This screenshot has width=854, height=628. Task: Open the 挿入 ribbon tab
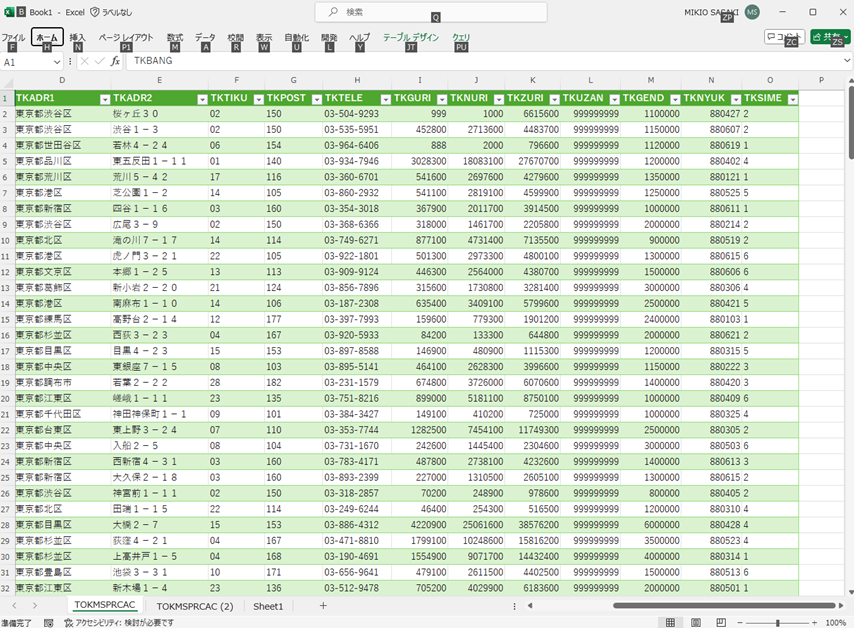click(x=77, y=37)
